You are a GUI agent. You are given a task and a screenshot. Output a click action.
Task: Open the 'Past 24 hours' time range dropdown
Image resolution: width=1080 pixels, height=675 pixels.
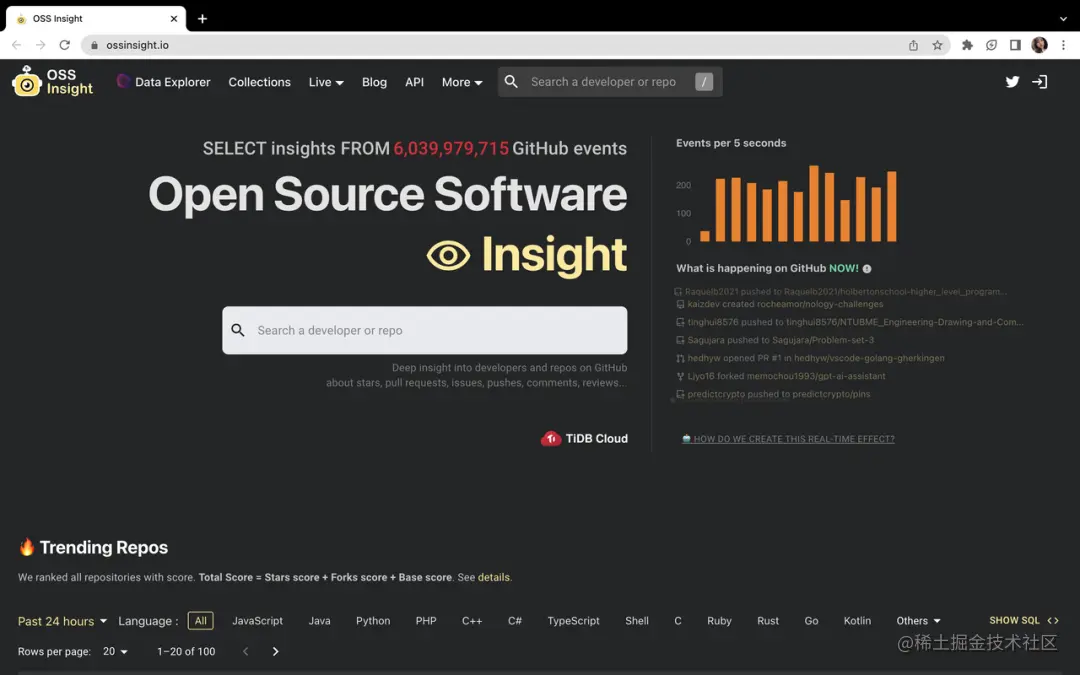pyautogui.click(x=60, y=621)
